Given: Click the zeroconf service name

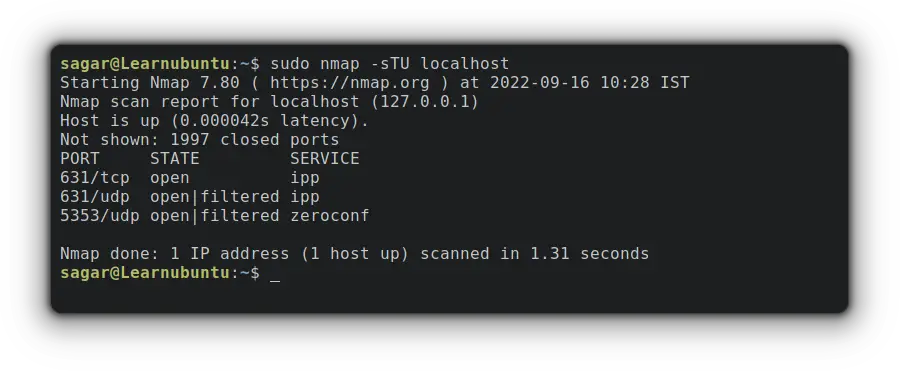Looking at the screenshot, I should coord(330,216).
